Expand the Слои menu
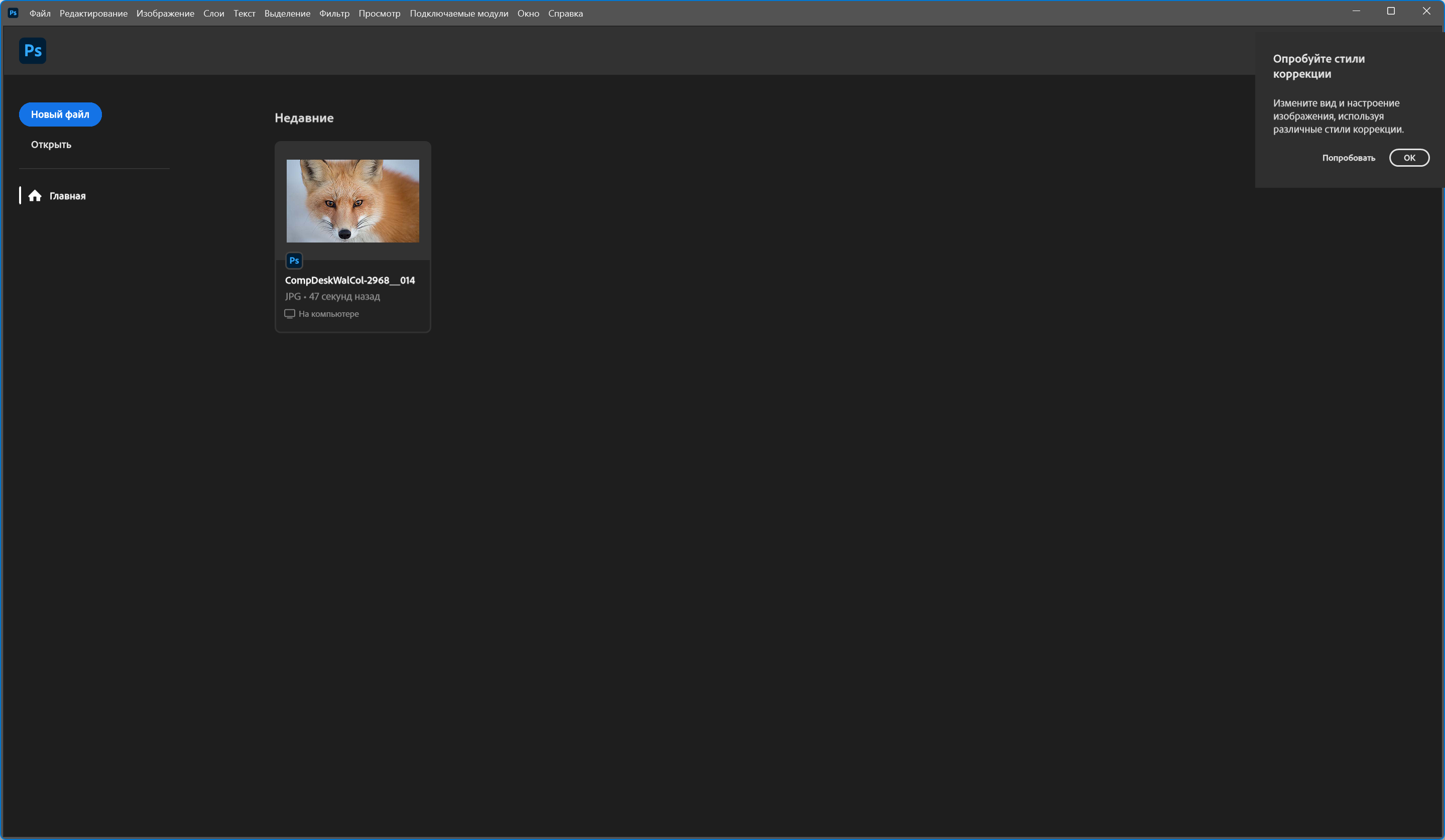Viewport: 1445px width, 840px height. coord(213,13)
